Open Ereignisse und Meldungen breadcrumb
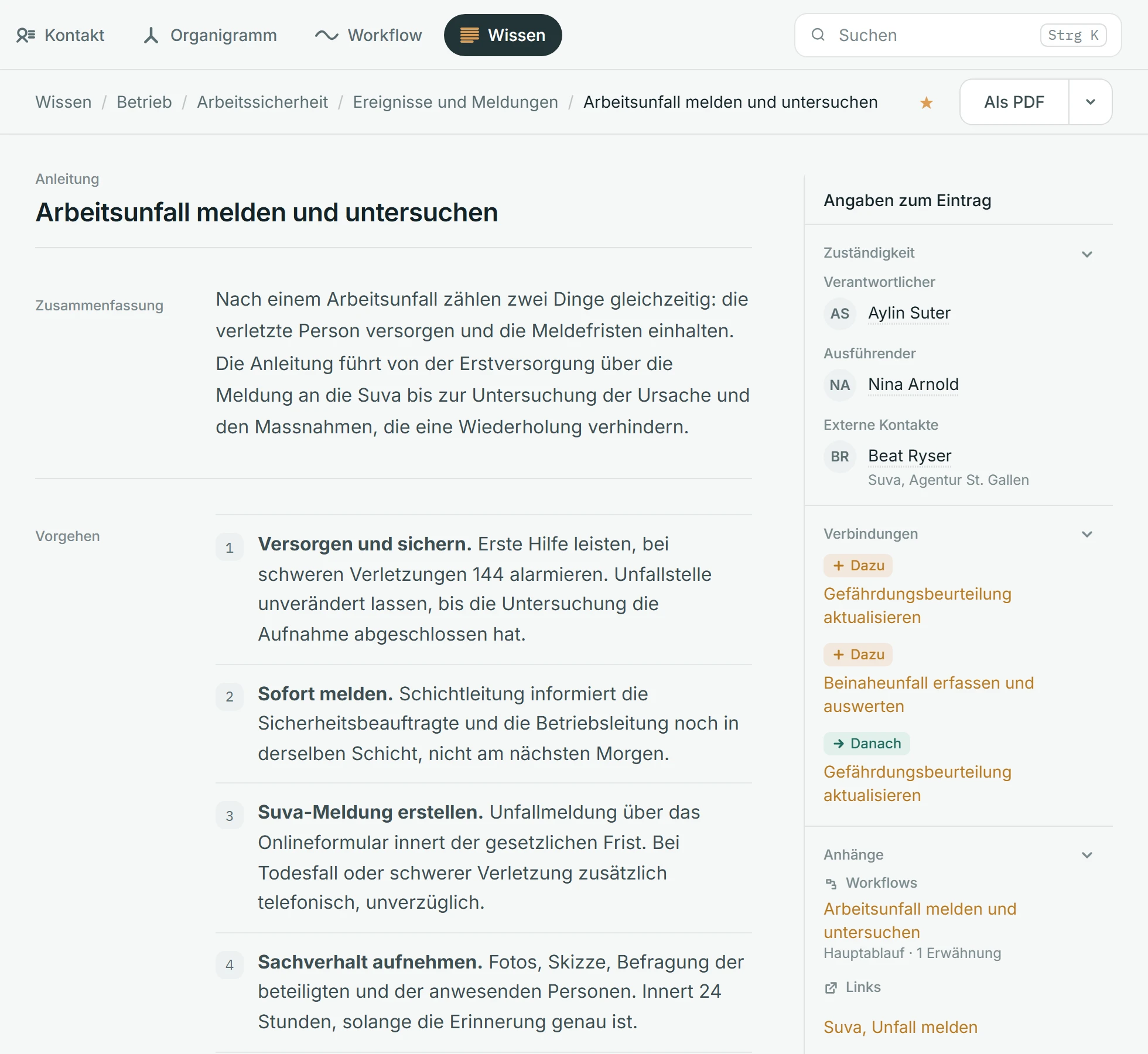Image resolution: width=1148 pixels, height=1054 pixels. pyautogui.click(x=455, y=102)
